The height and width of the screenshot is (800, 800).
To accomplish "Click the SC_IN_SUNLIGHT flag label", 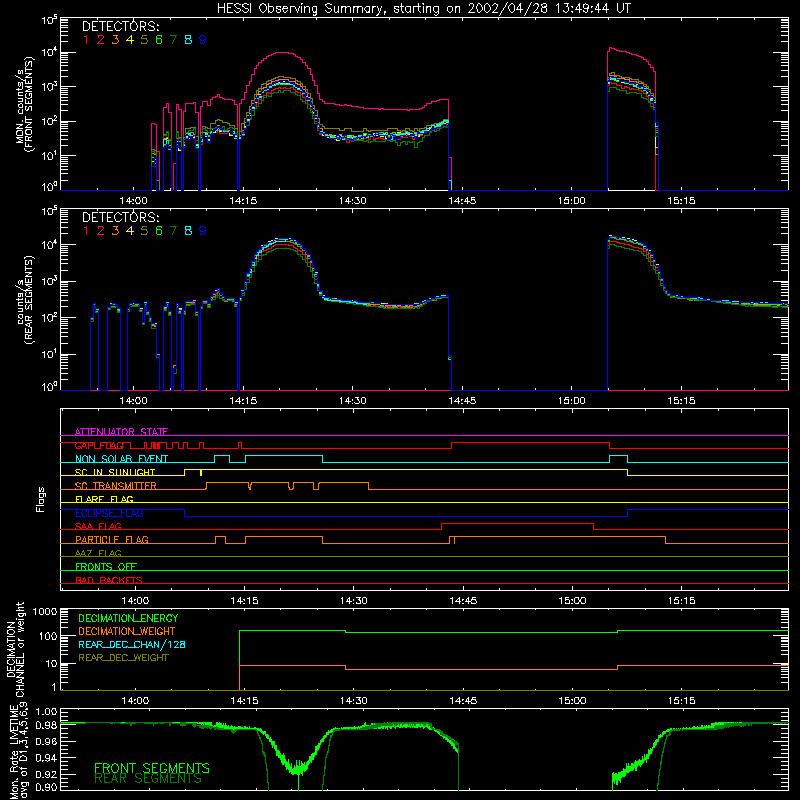I will pos(115,472).
